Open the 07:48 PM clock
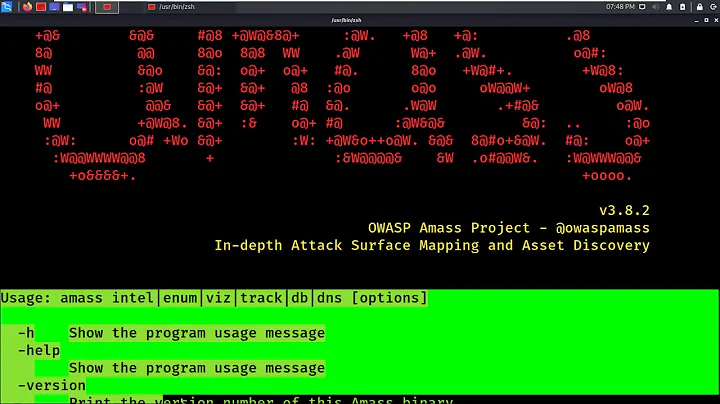This screenshot has height=404, width=720. click(620, 7)
